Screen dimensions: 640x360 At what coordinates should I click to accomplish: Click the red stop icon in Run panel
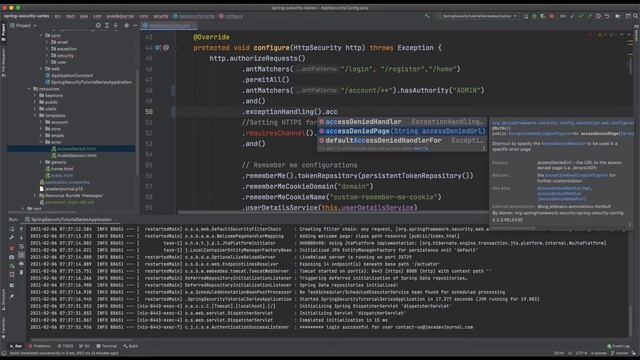11,248
